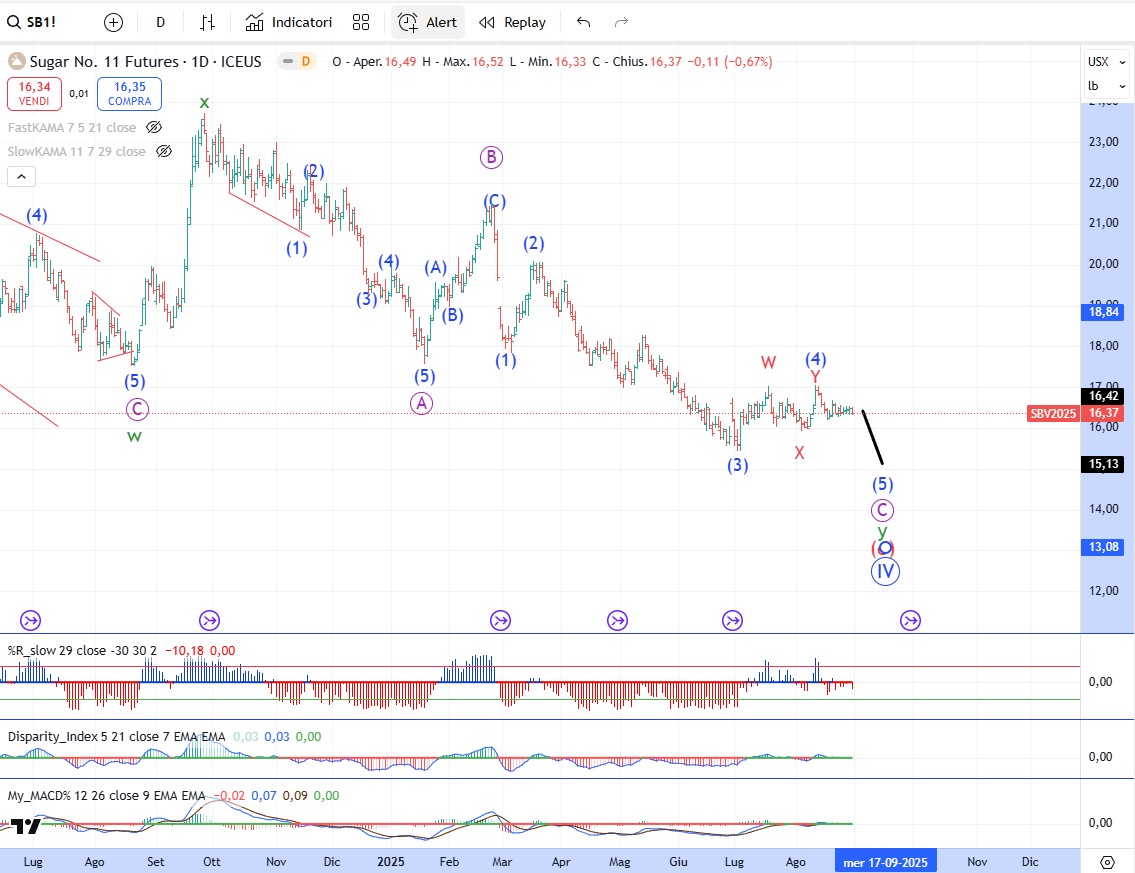
Task: Open chart settings gear at bottom right
Action: (1107, 861)
